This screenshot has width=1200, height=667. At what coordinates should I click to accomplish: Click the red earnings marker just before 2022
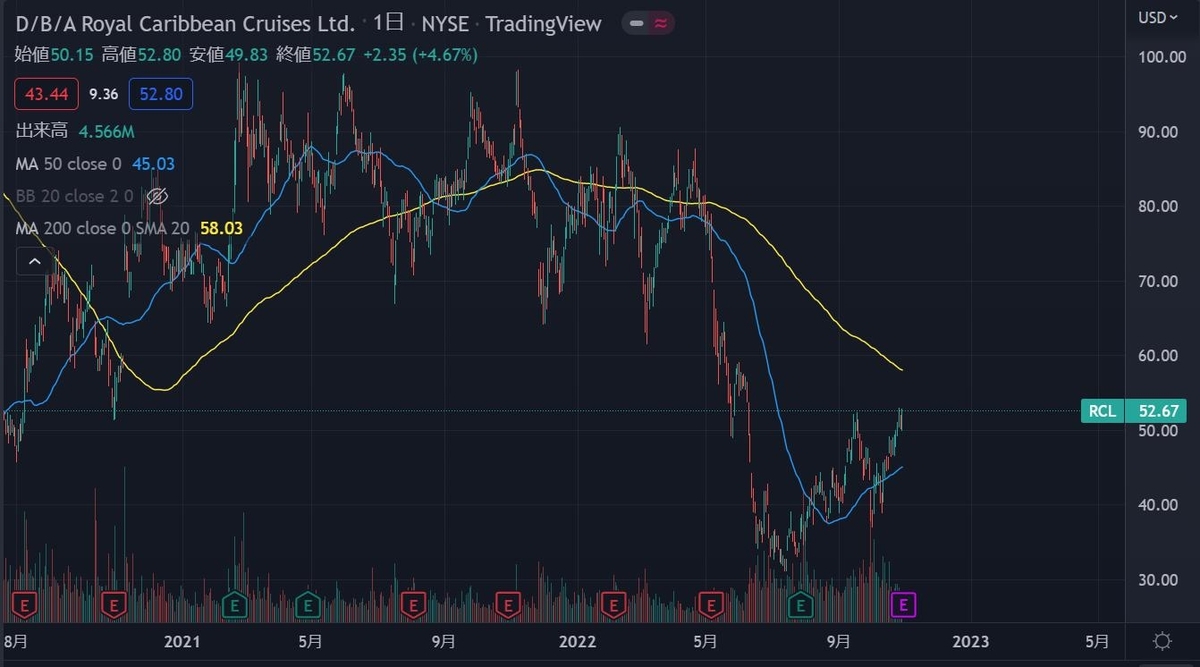[x=509, y=604]
